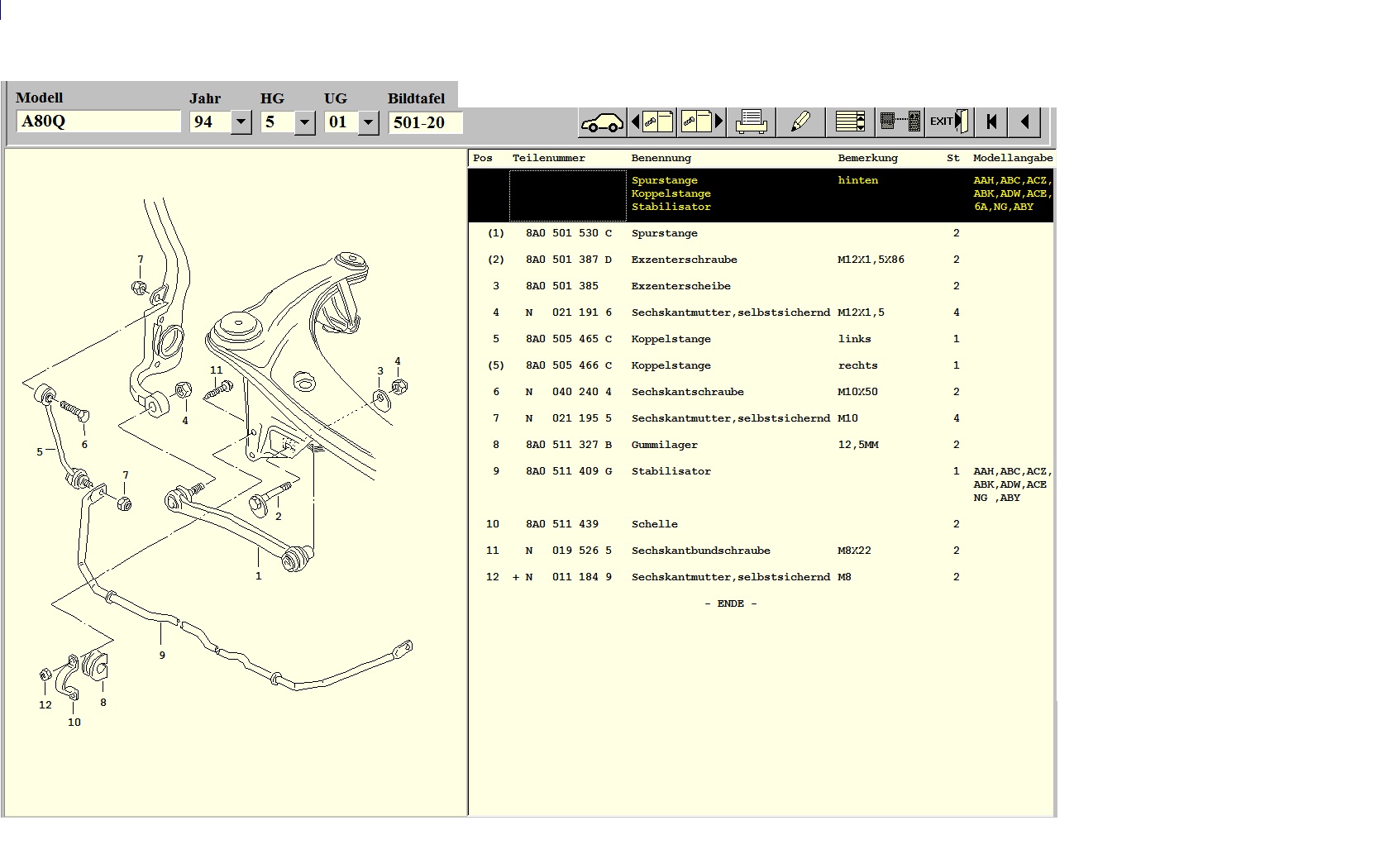The height and width of the screenshot is (868, 1389).
Task: Click the network connection icon
Action: pyautogui.click(x=900, y=122)
